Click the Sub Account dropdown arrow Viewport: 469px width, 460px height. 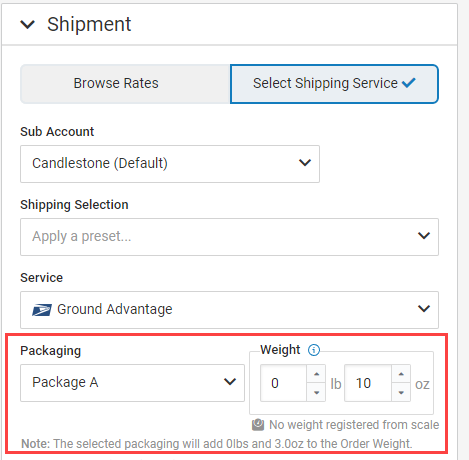point(305,163)
